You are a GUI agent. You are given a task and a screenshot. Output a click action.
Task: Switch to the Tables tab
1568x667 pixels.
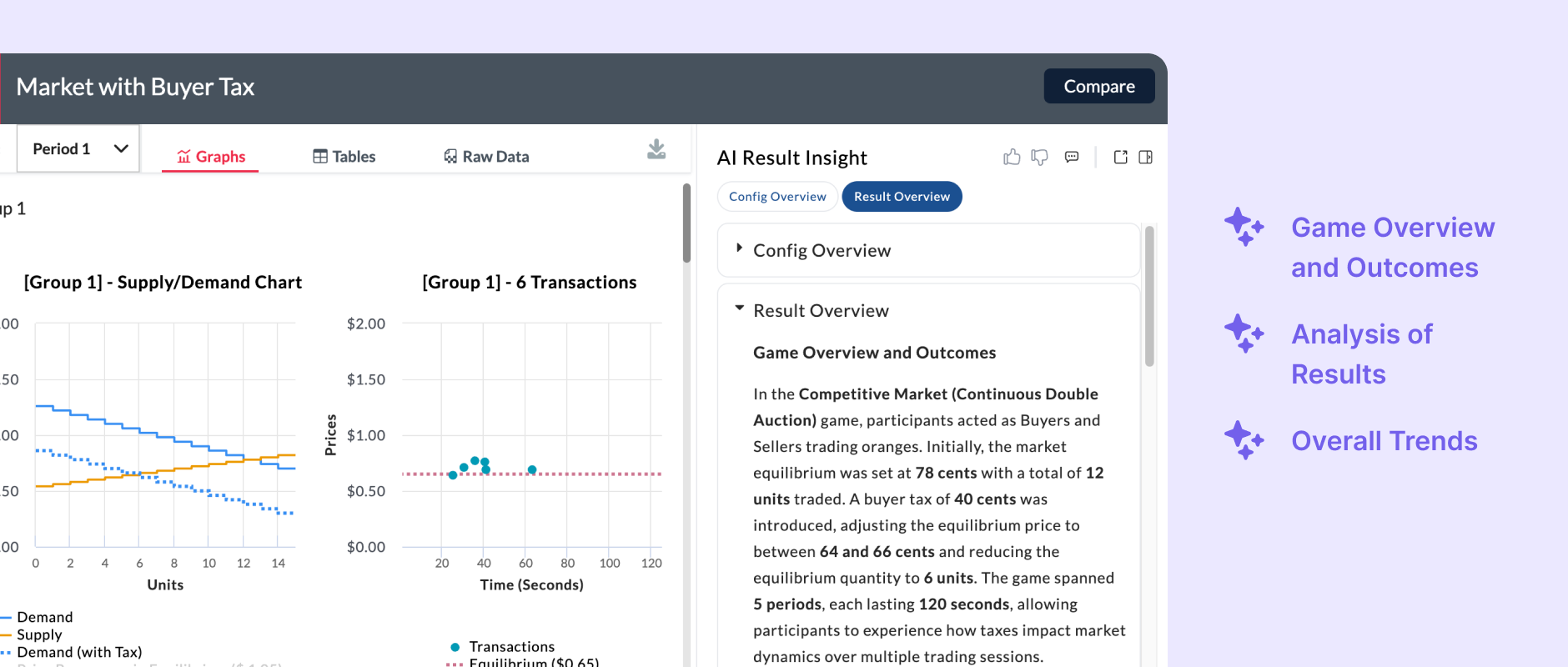click(344, 156)
